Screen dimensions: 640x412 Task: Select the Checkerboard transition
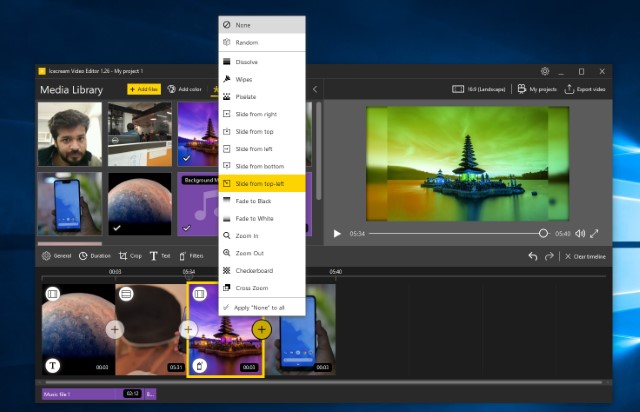(x=262, y=271)
